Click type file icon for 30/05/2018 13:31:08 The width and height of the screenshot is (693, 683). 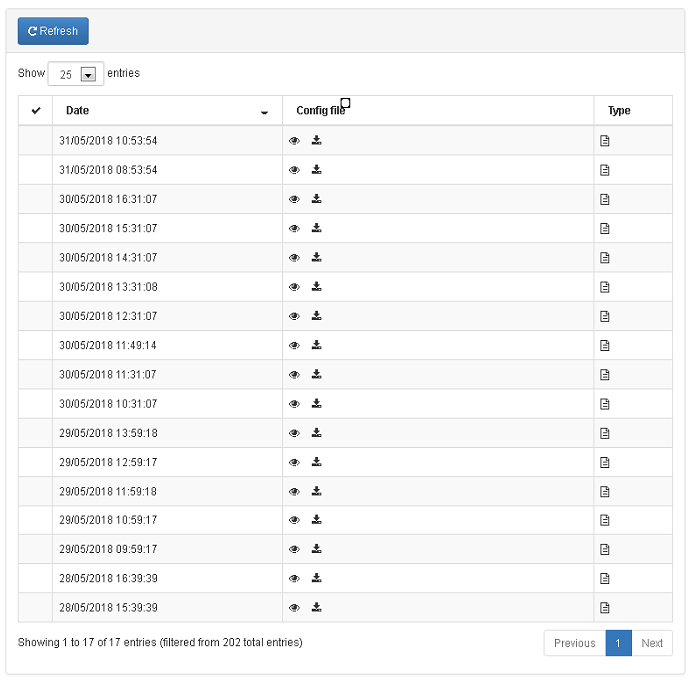coord(605,287)
